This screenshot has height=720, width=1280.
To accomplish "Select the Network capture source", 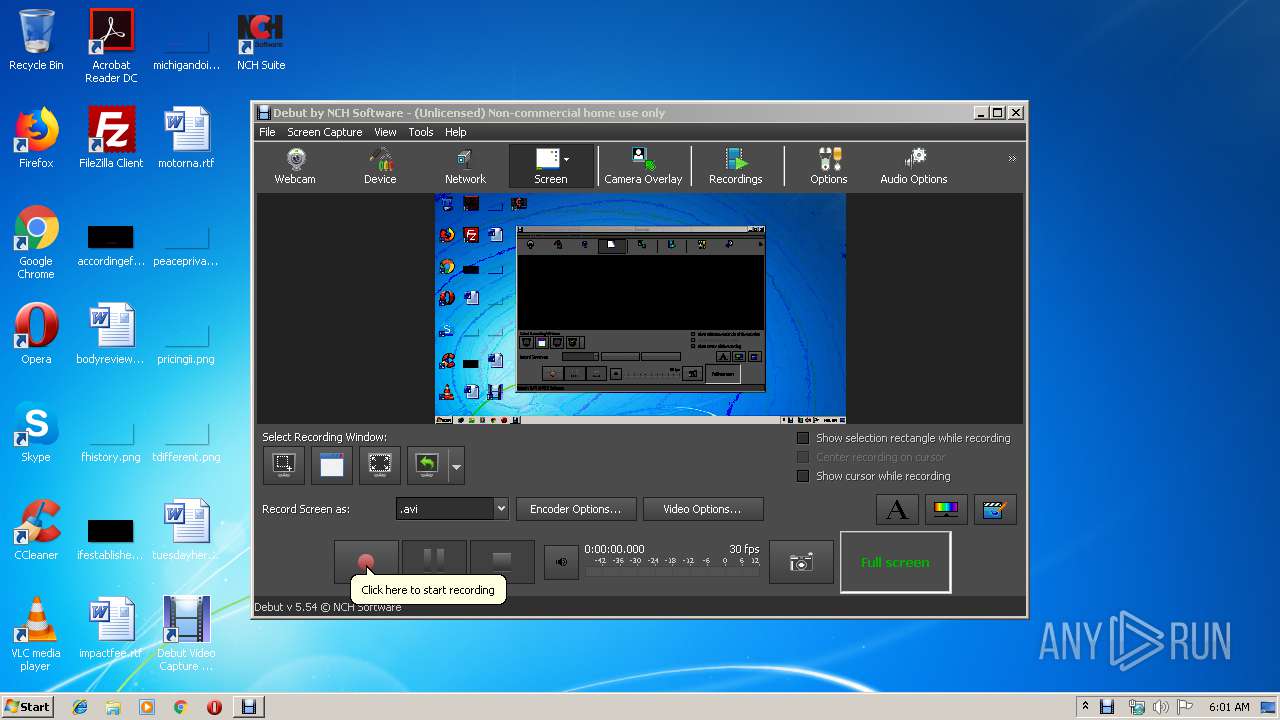I will tap(465, 166).
